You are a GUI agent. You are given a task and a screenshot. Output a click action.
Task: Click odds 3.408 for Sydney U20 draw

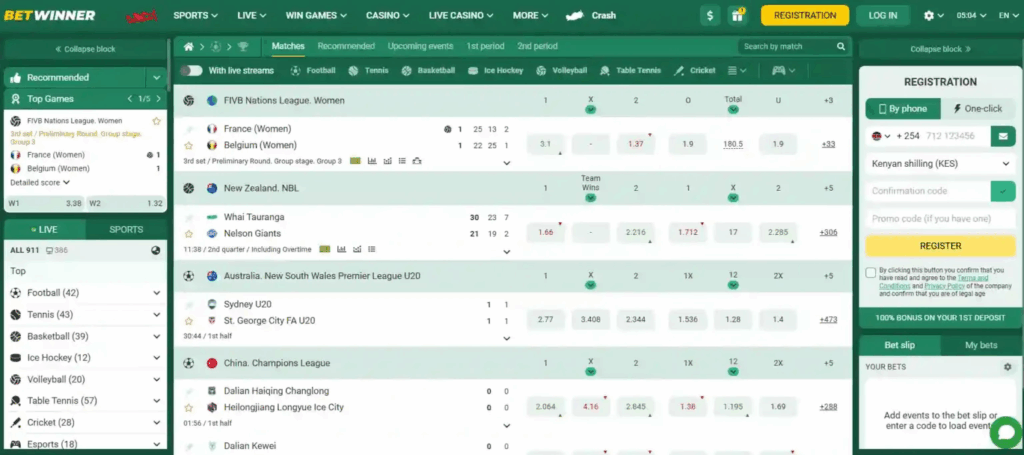tap(590, 320)
